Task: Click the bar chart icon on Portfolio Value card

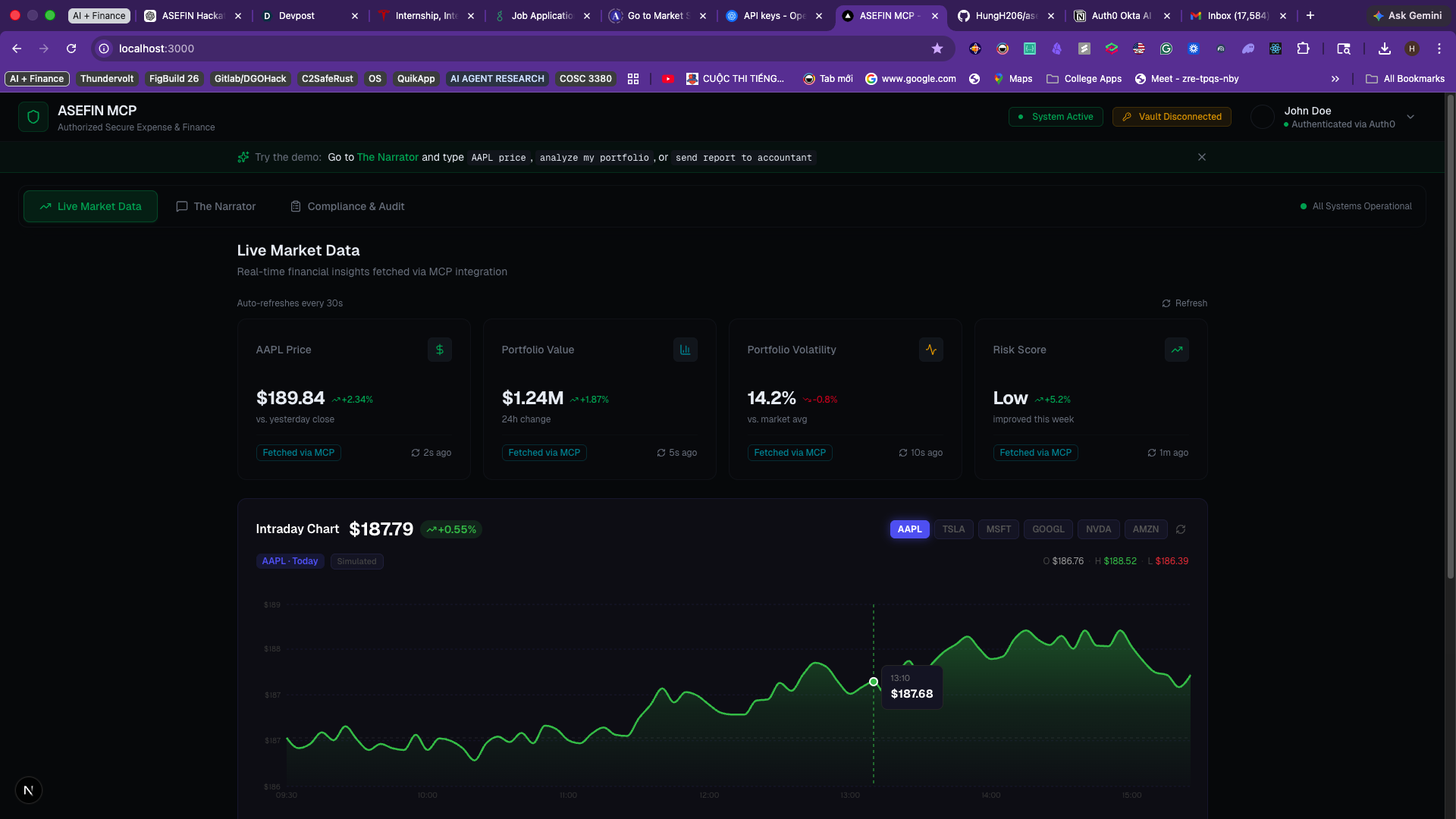Action: (x=686, y=350)
